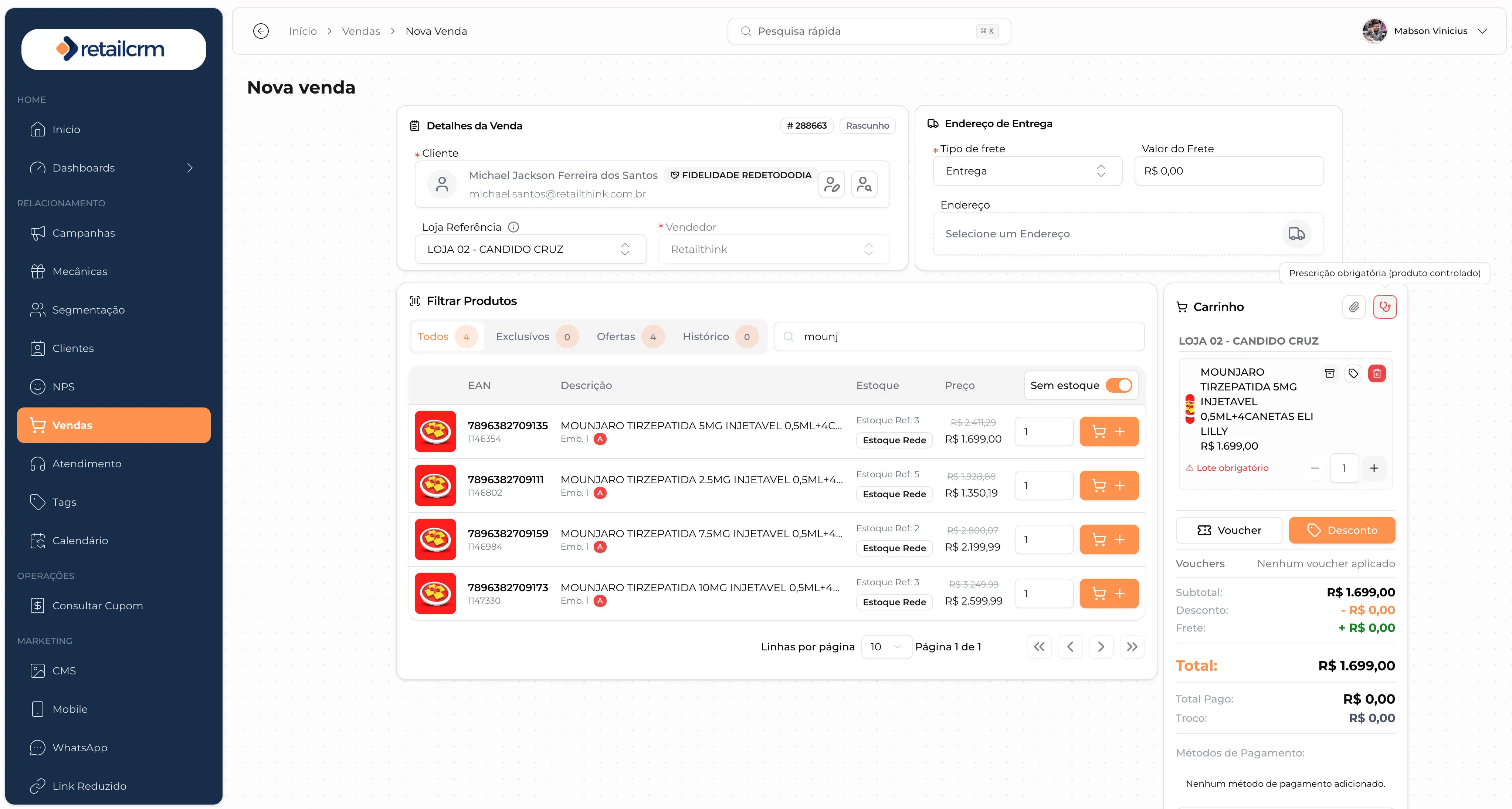Open Loja Referência dropdown
Screen dimensions: 1512x809
coord(530,250)
